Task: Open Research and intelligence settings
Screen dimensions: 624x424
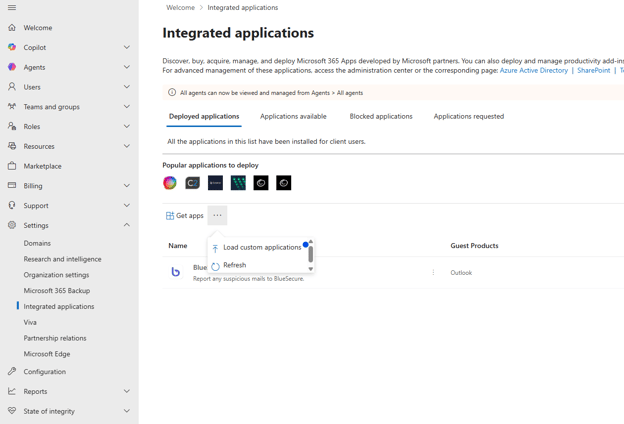Action: 62,259
